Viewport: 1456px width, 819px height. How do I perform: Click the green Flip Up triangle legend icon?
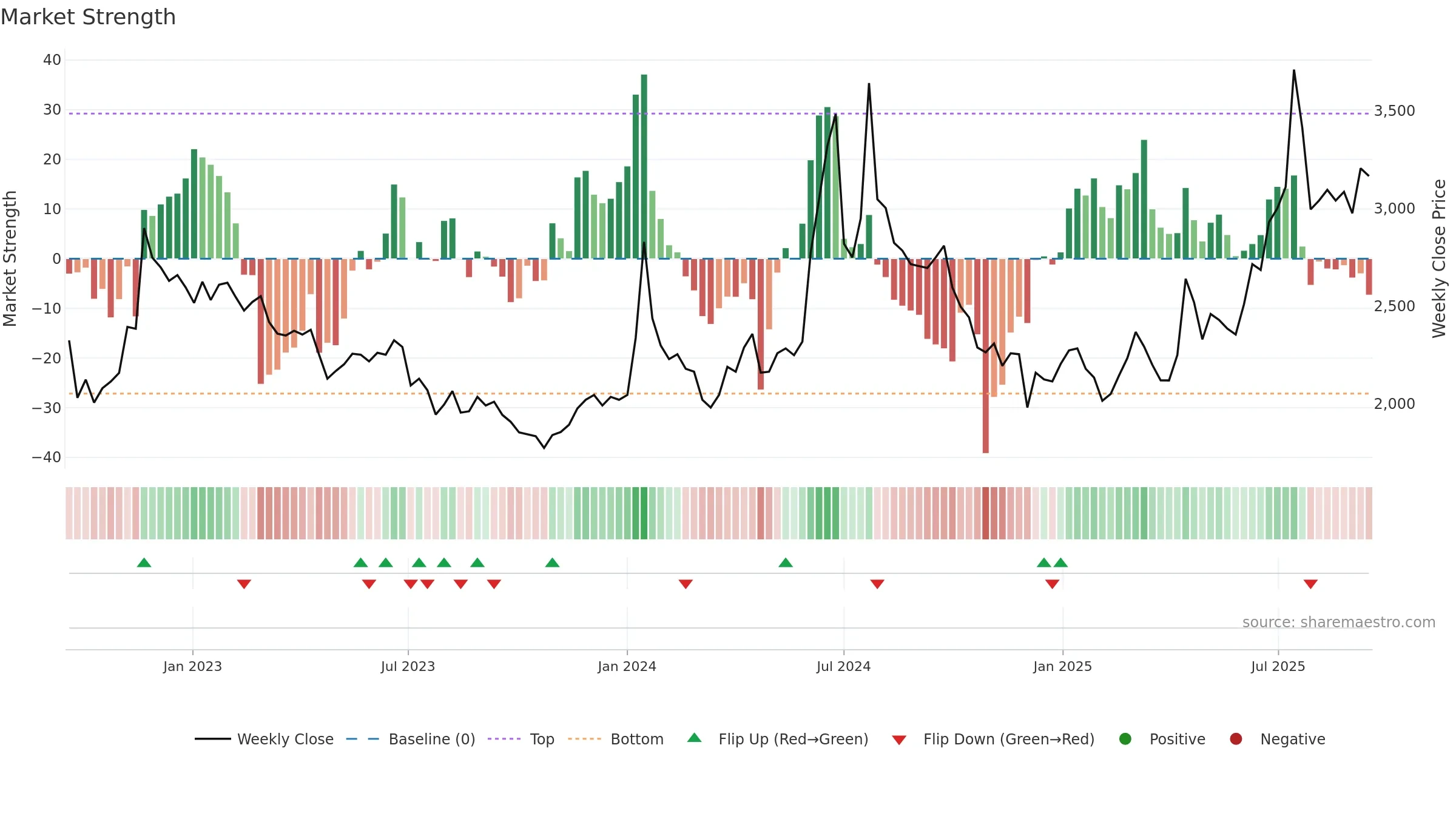[695, 738]
